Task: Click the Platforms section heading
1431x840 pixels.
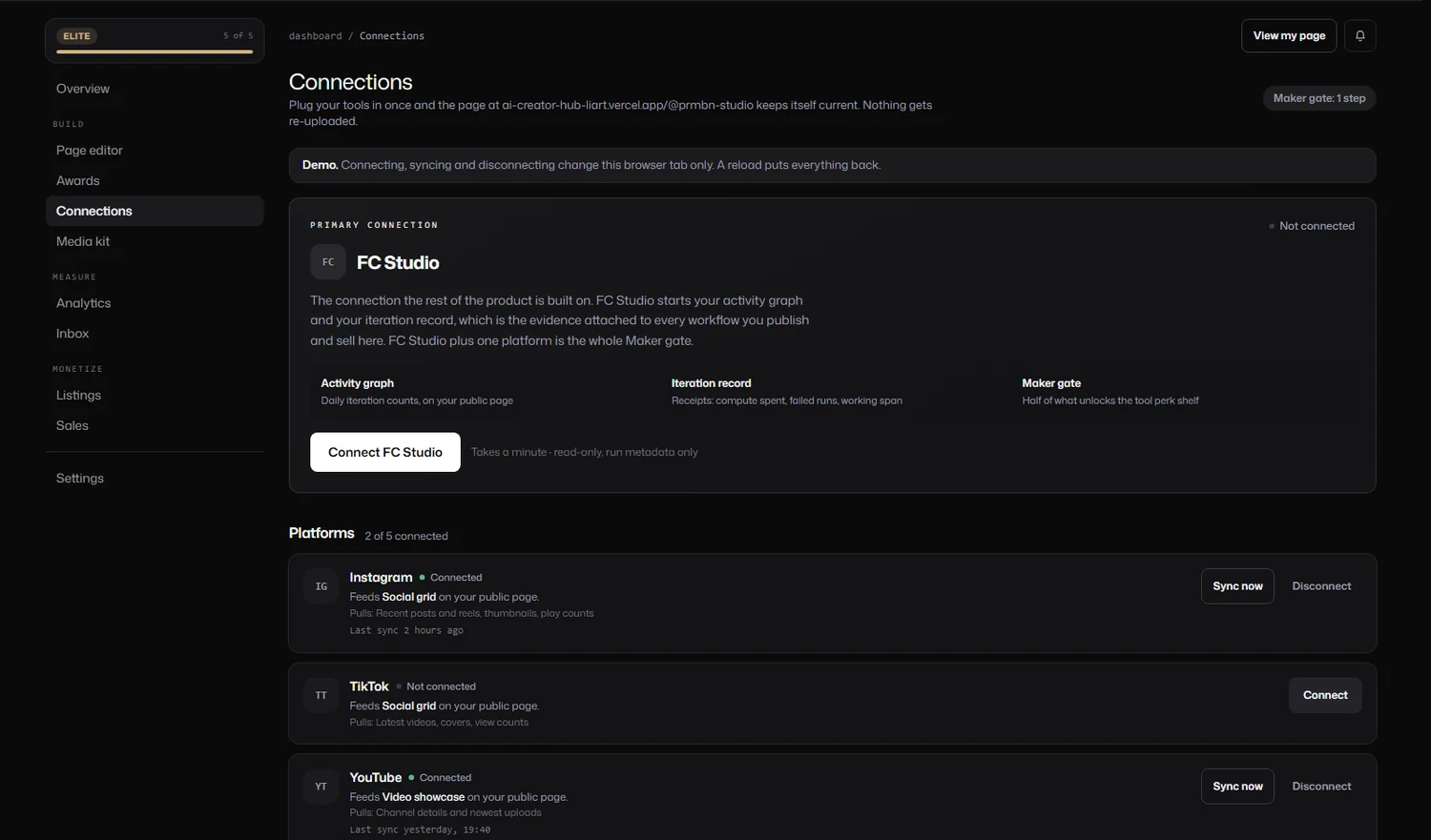Action: coord(321,533)
